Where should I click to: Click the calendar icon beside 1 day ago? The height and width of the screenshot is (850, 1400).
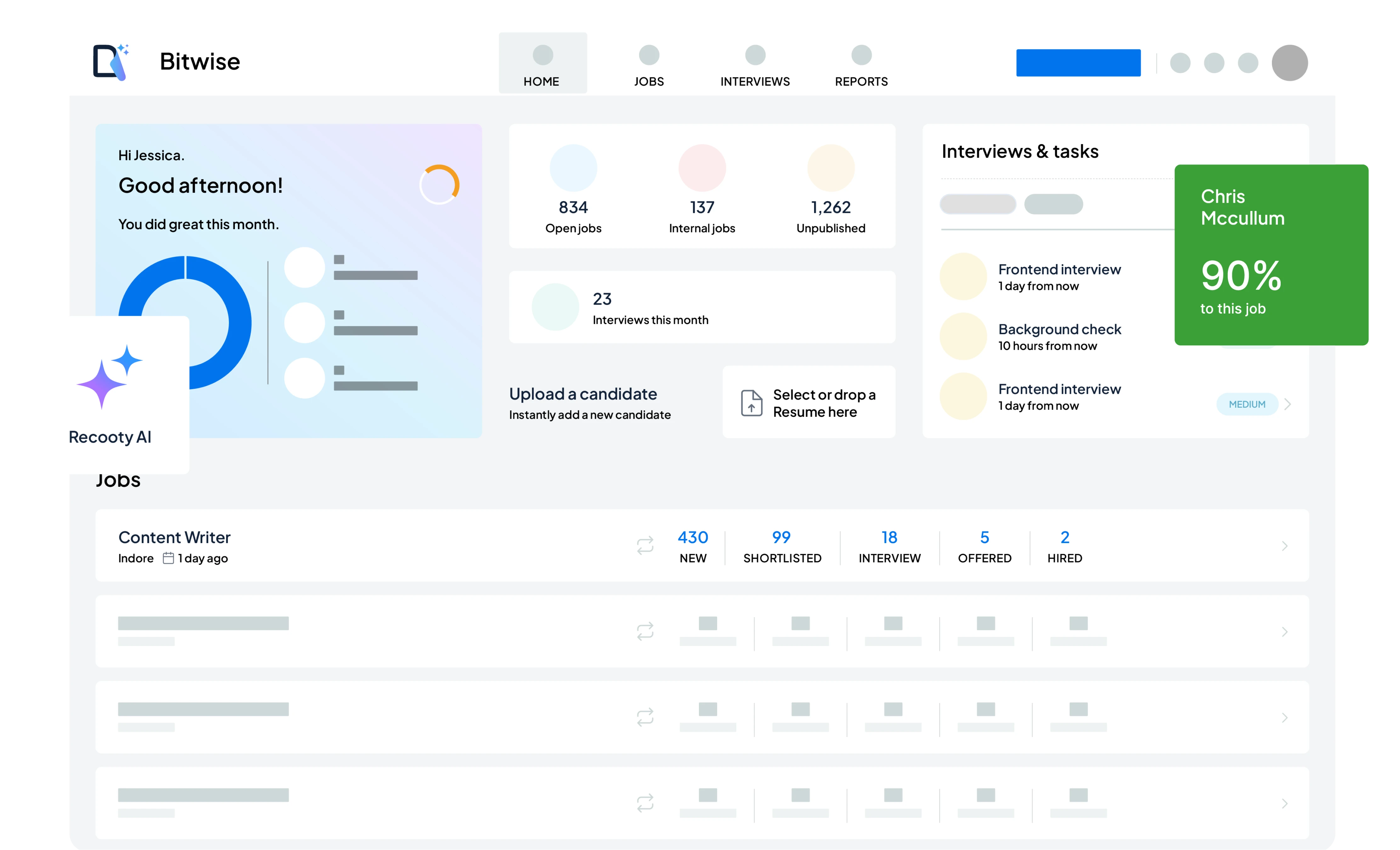pyautogui.click(x=168, y=558)
